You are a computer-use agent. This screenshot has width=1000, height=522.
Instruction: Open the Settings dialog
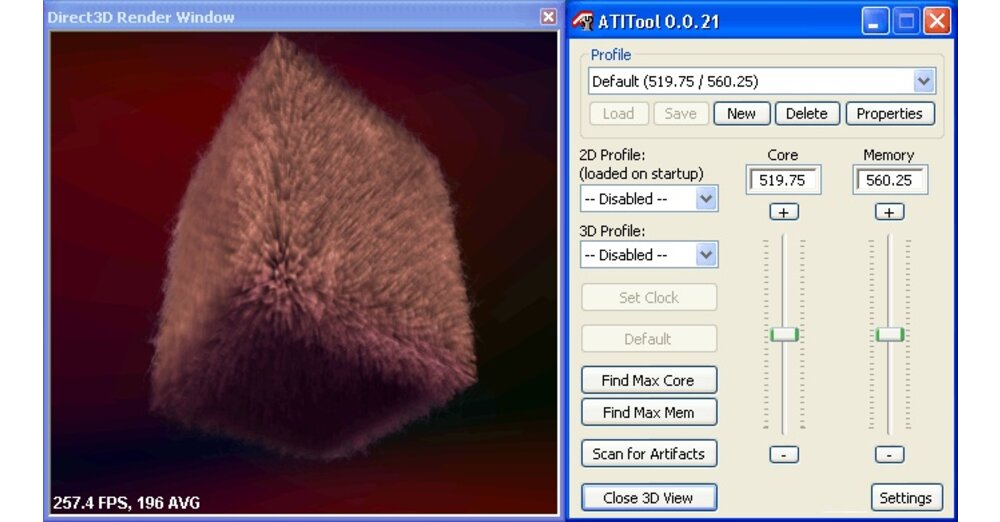coord(905,498)
